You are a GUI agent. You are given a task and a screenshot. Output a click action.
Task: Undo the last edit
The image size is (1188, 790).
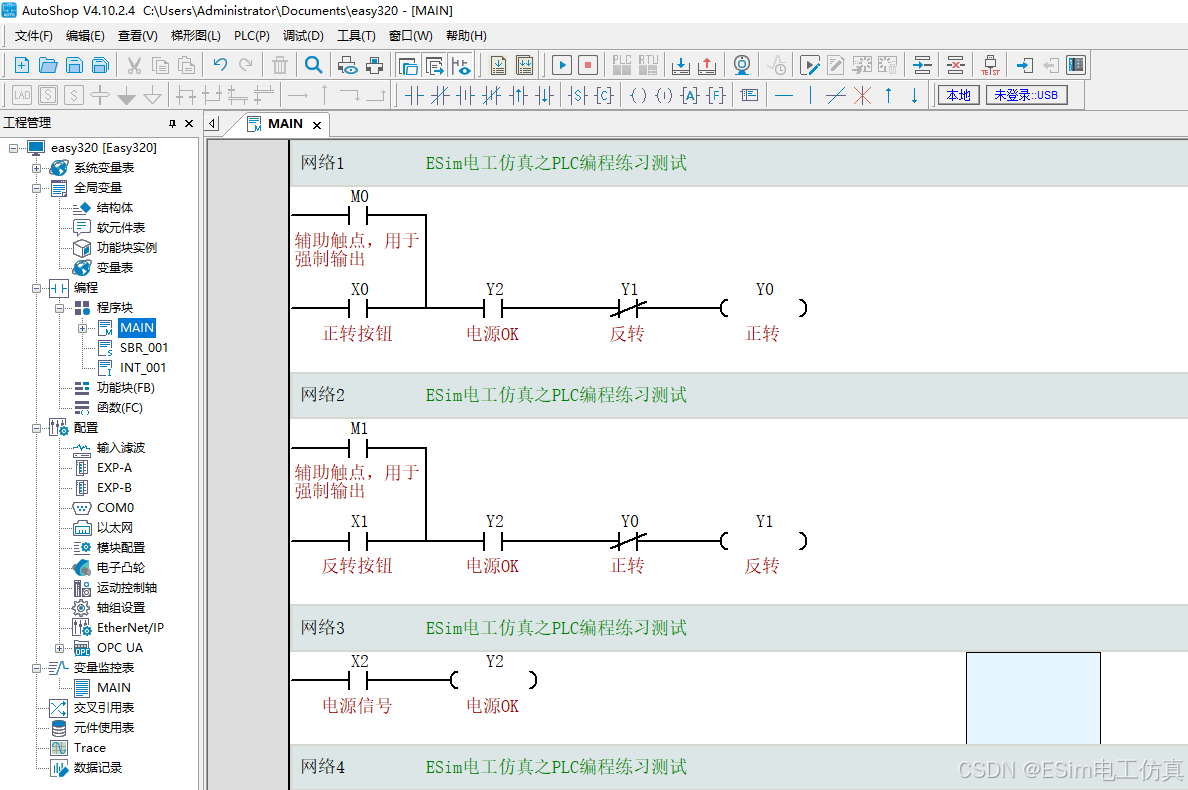(220, 65)
